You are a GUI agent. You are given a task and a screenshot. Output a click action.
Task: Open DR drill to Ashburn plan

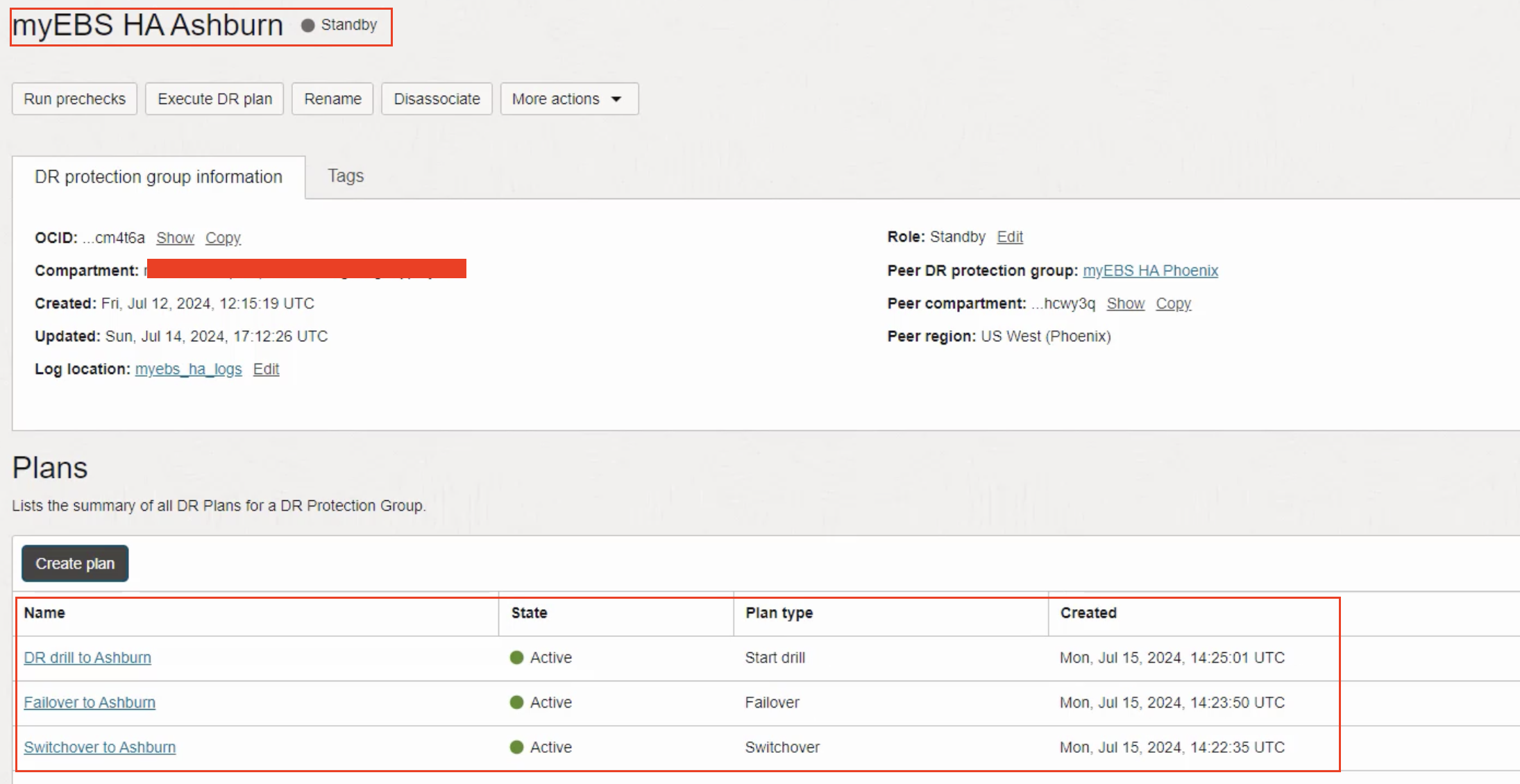(87, 658)
